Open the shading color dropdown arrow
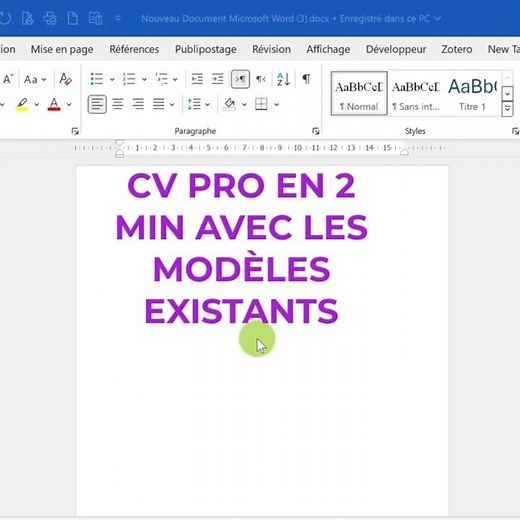The width and height of the screenshot is (520, 520). pos(244,105)
